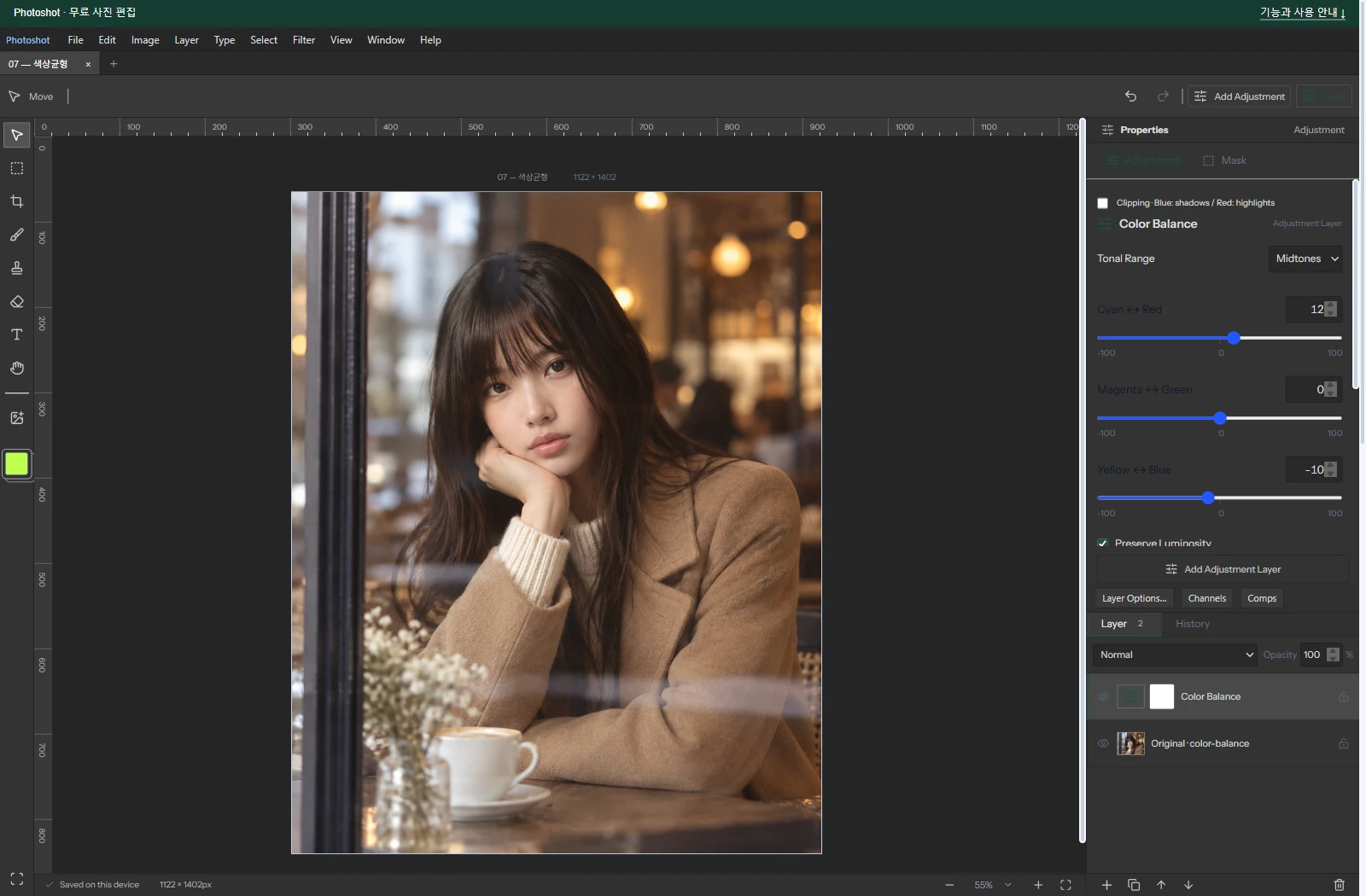Select the rectangular marquee tool

click(x=16, y=168)
